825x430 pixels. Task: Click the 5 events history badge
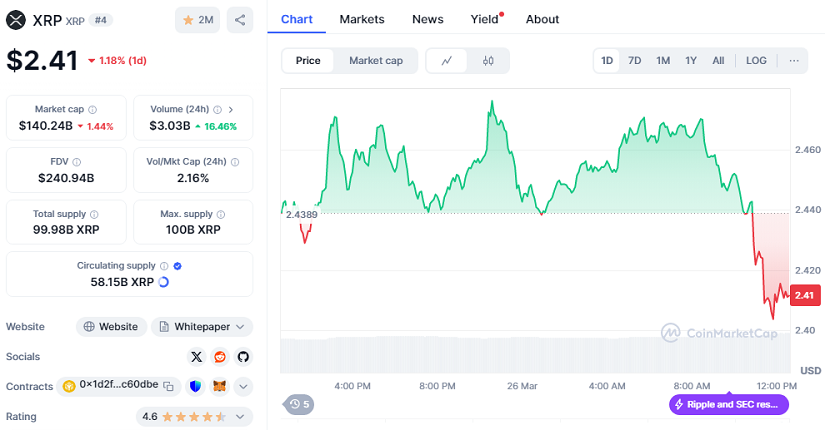point(299,404)
